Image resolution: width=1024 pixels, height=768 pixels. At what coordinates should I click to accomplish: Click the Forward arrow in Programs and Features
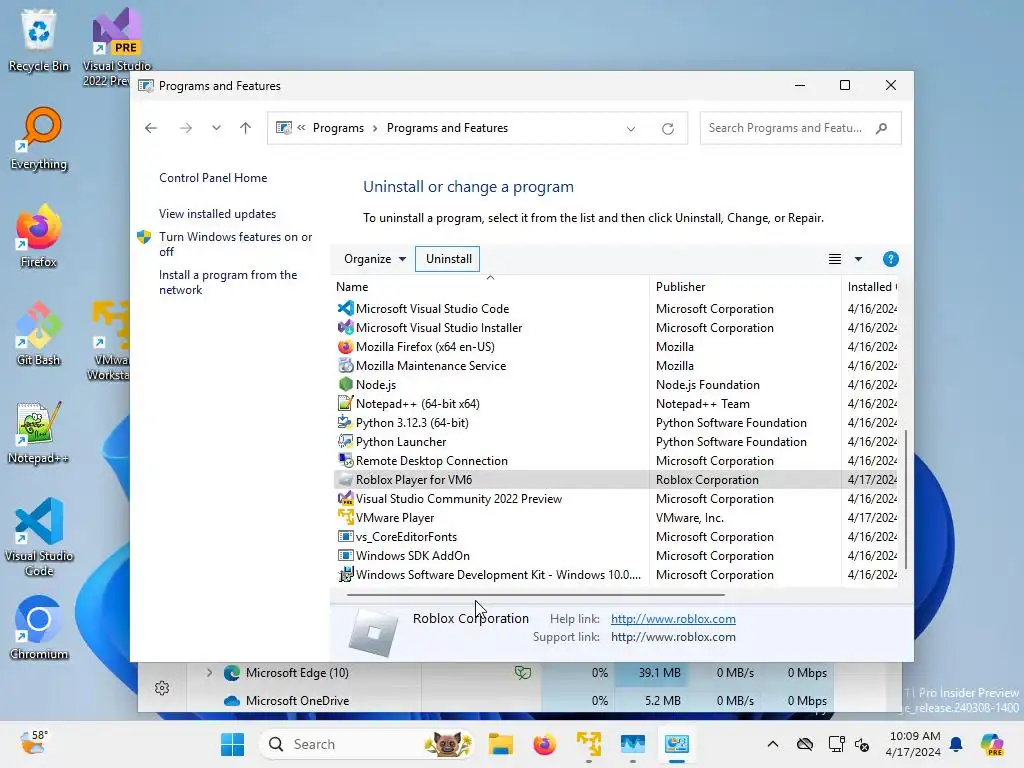pyautogui.click(x=186, y=128)
